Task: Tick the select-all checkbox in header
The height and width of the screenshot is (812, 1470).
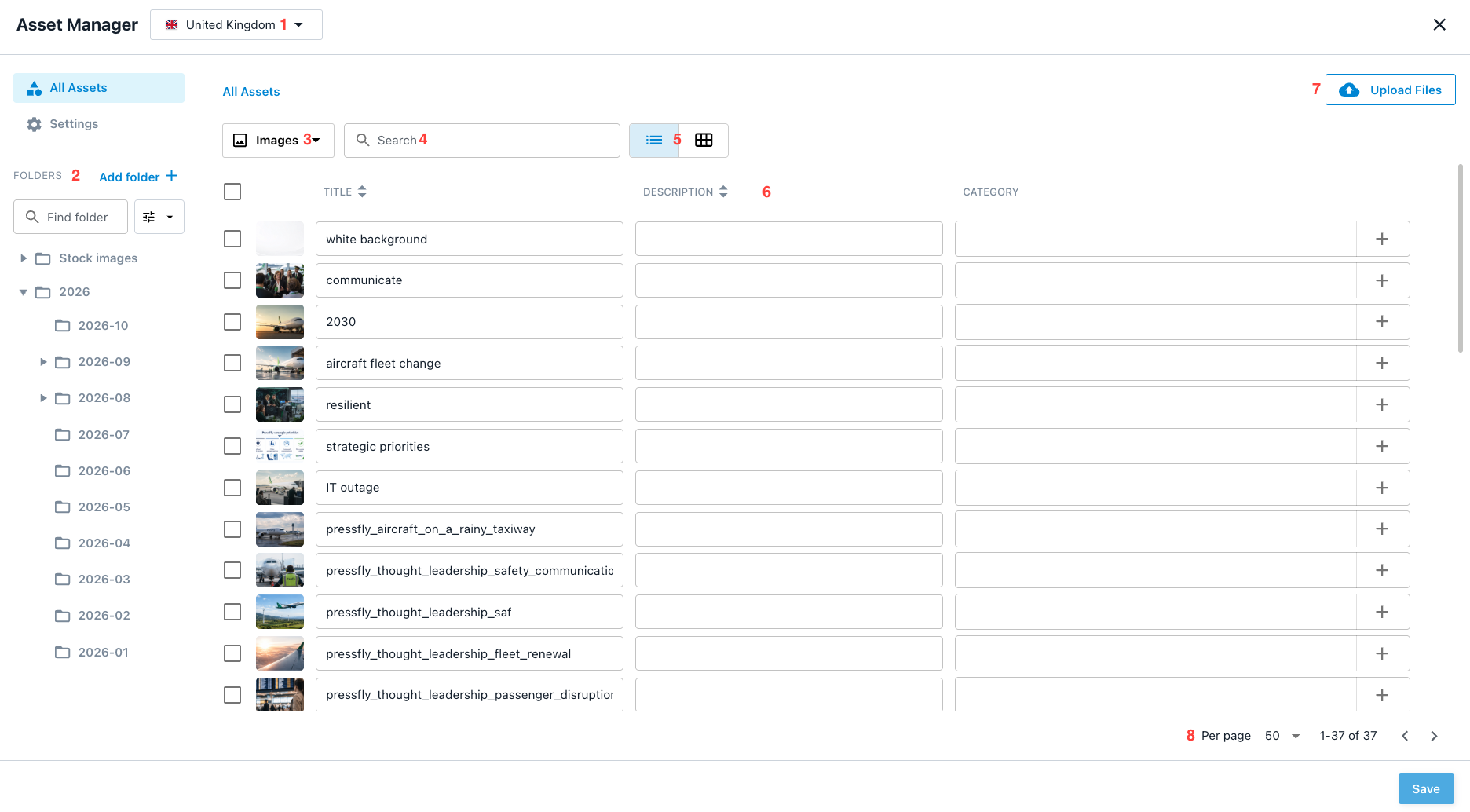Action: [232, 192]
